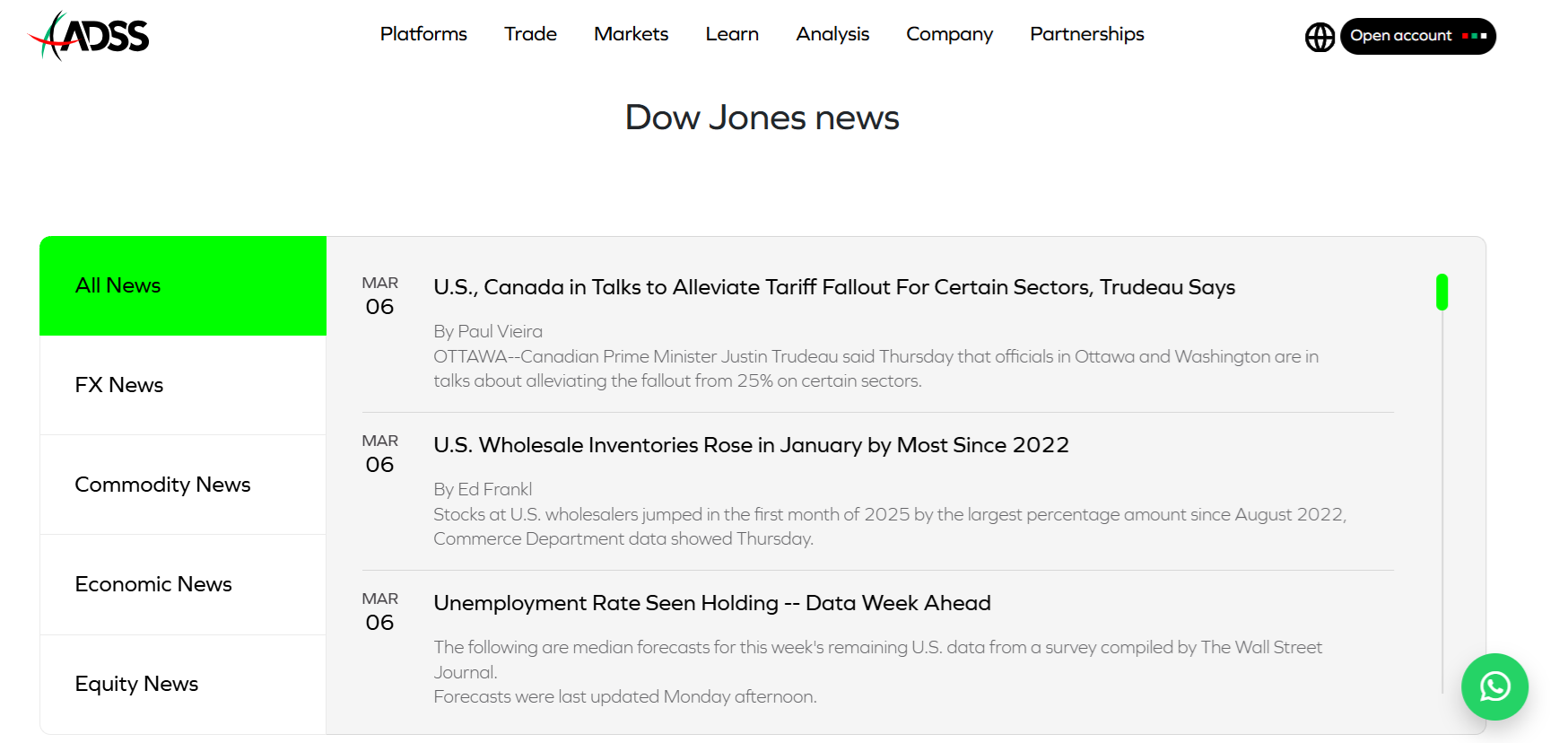This screenshot has width=1568, height=743.
Task: Open the Trade menu
Action: [530, 34]
